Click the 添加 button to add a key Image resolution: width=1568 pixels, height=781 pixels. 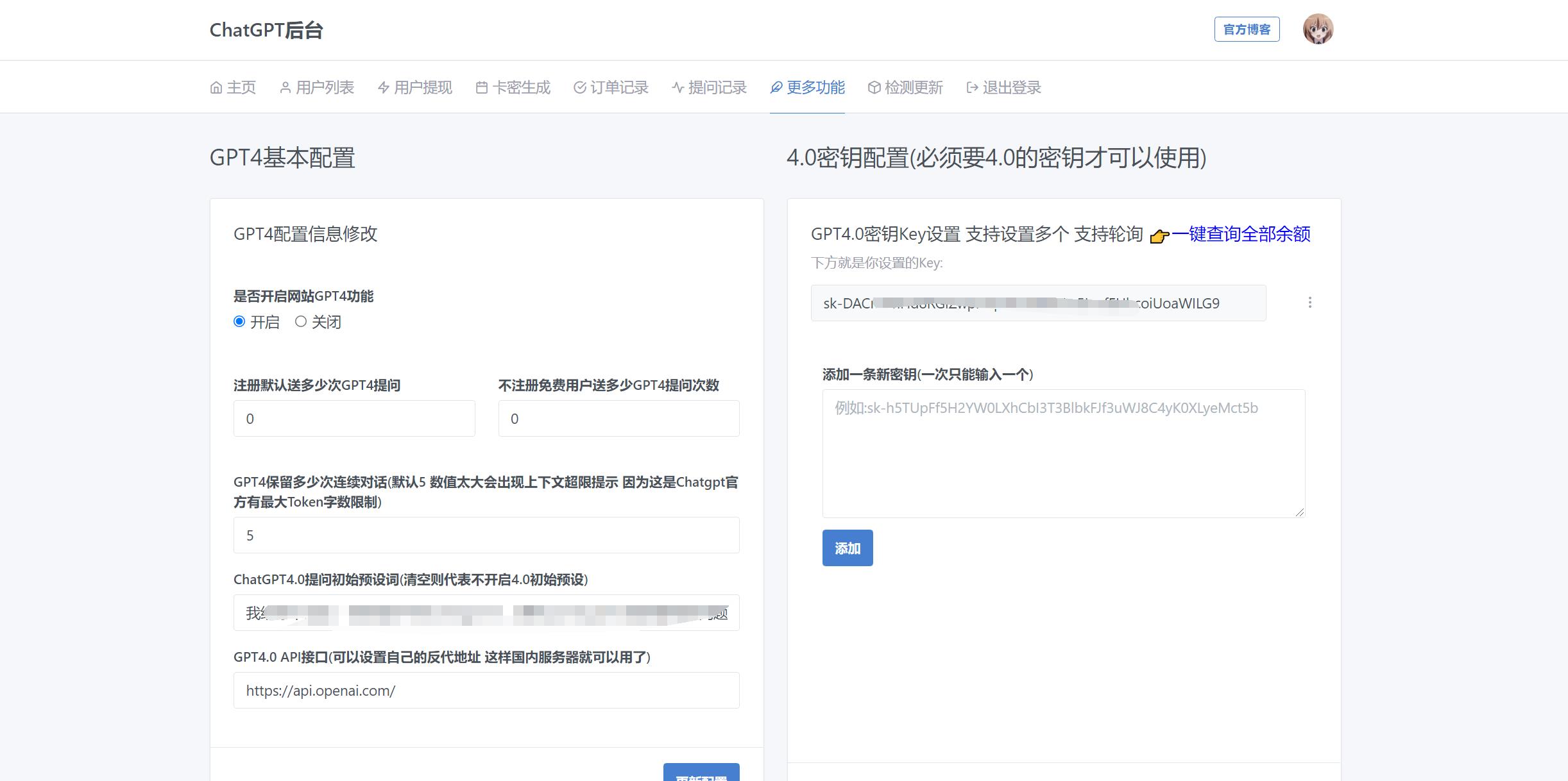(848, 548)
